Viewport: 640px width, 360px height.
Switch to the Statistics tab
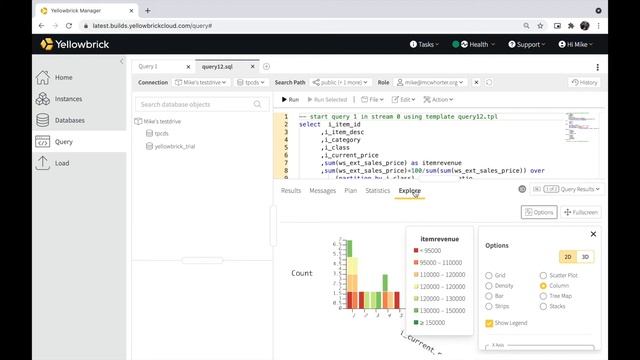[378, 191]
